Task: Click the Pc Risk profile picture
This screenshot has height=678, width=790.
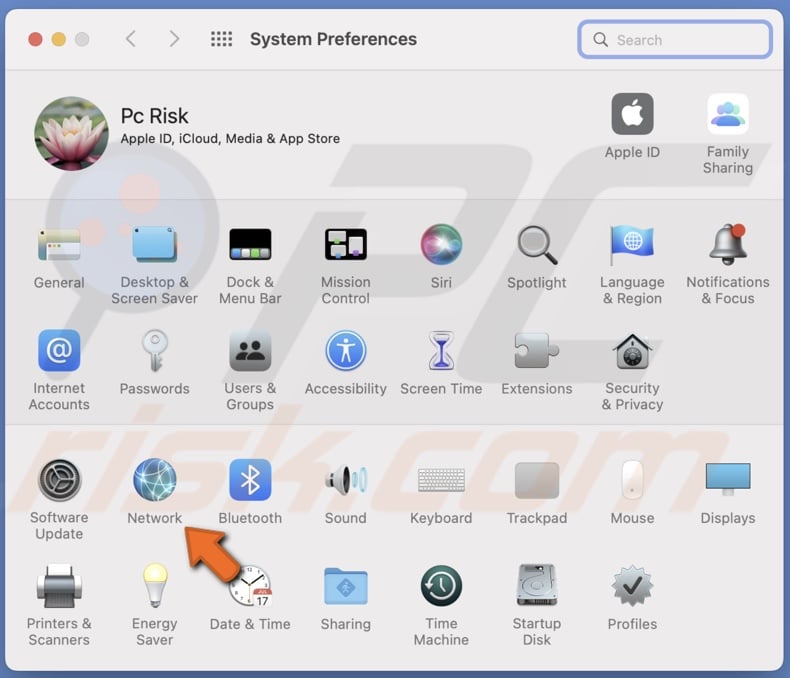Action: click(71, 134)
